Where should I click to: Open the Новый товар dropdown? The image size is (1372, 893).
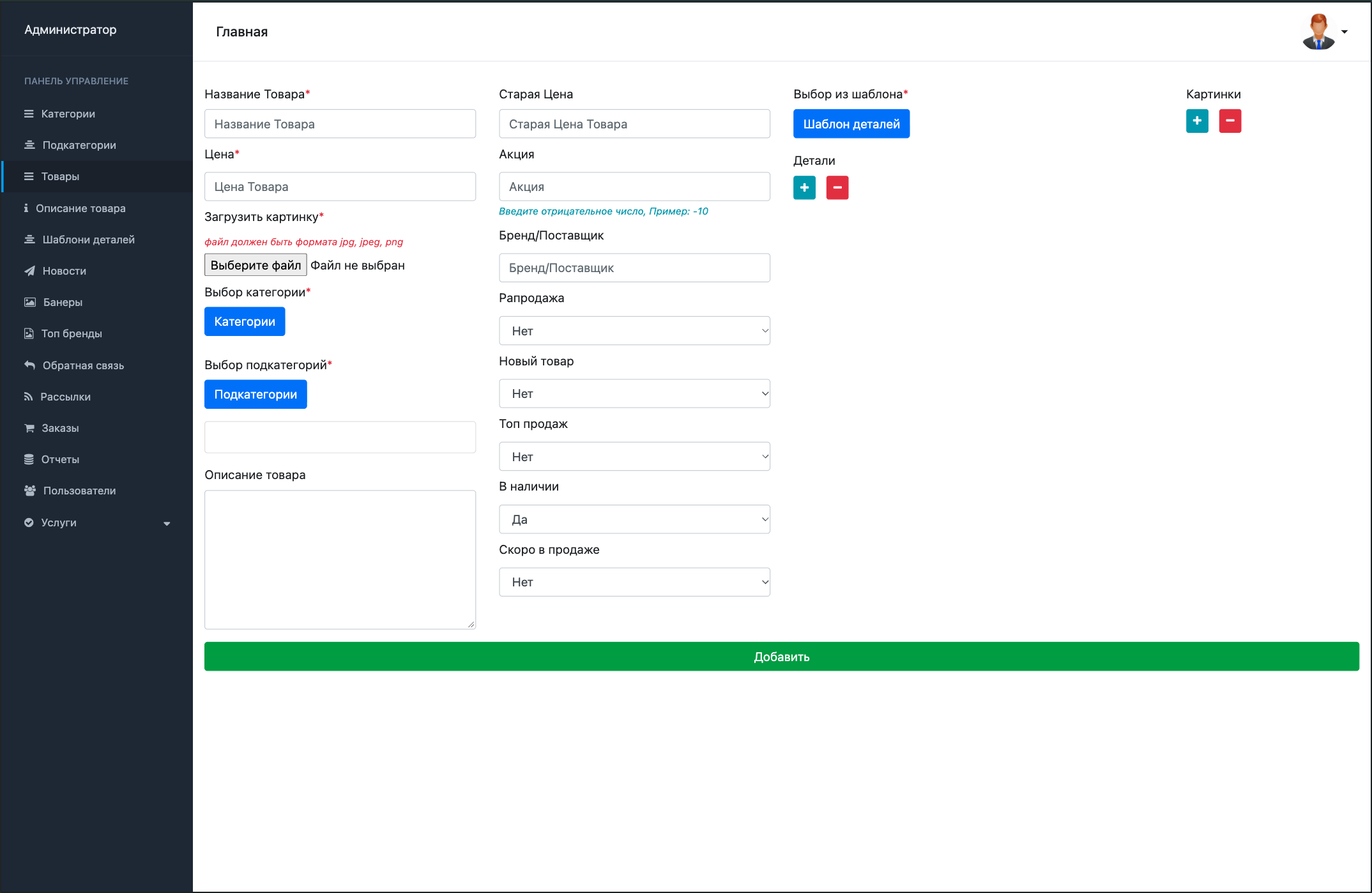[634, 393]
